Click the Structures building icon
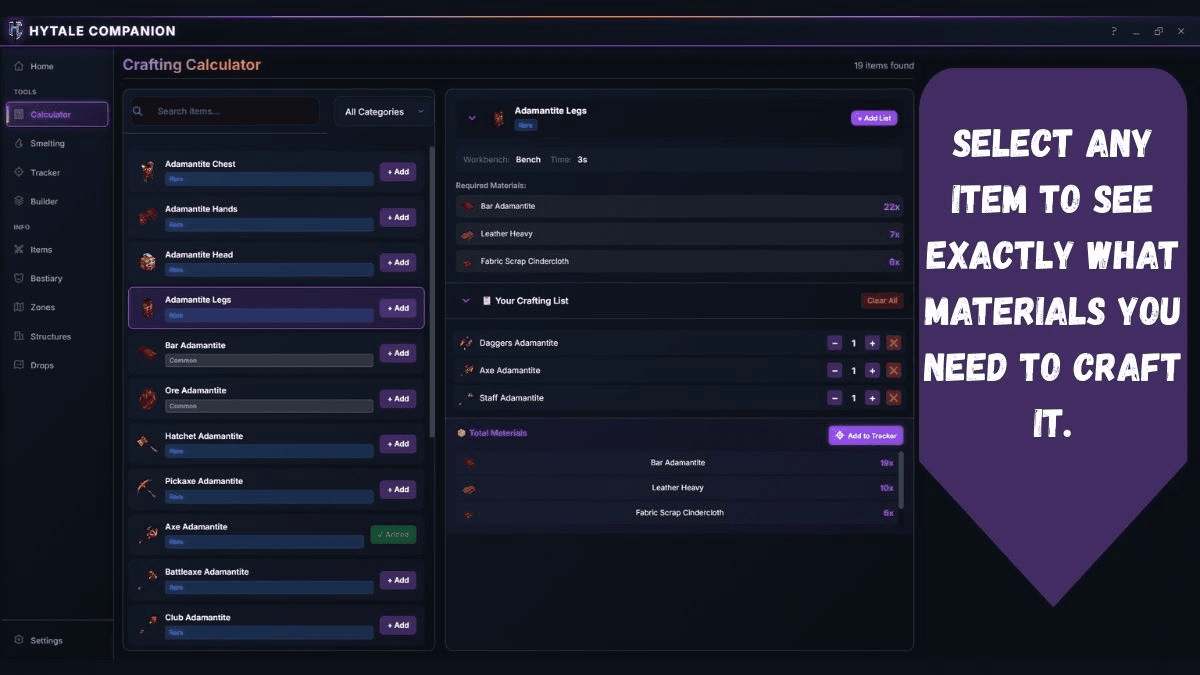The width and height of the screenshot is (1200, 675). tap(19, 337)
